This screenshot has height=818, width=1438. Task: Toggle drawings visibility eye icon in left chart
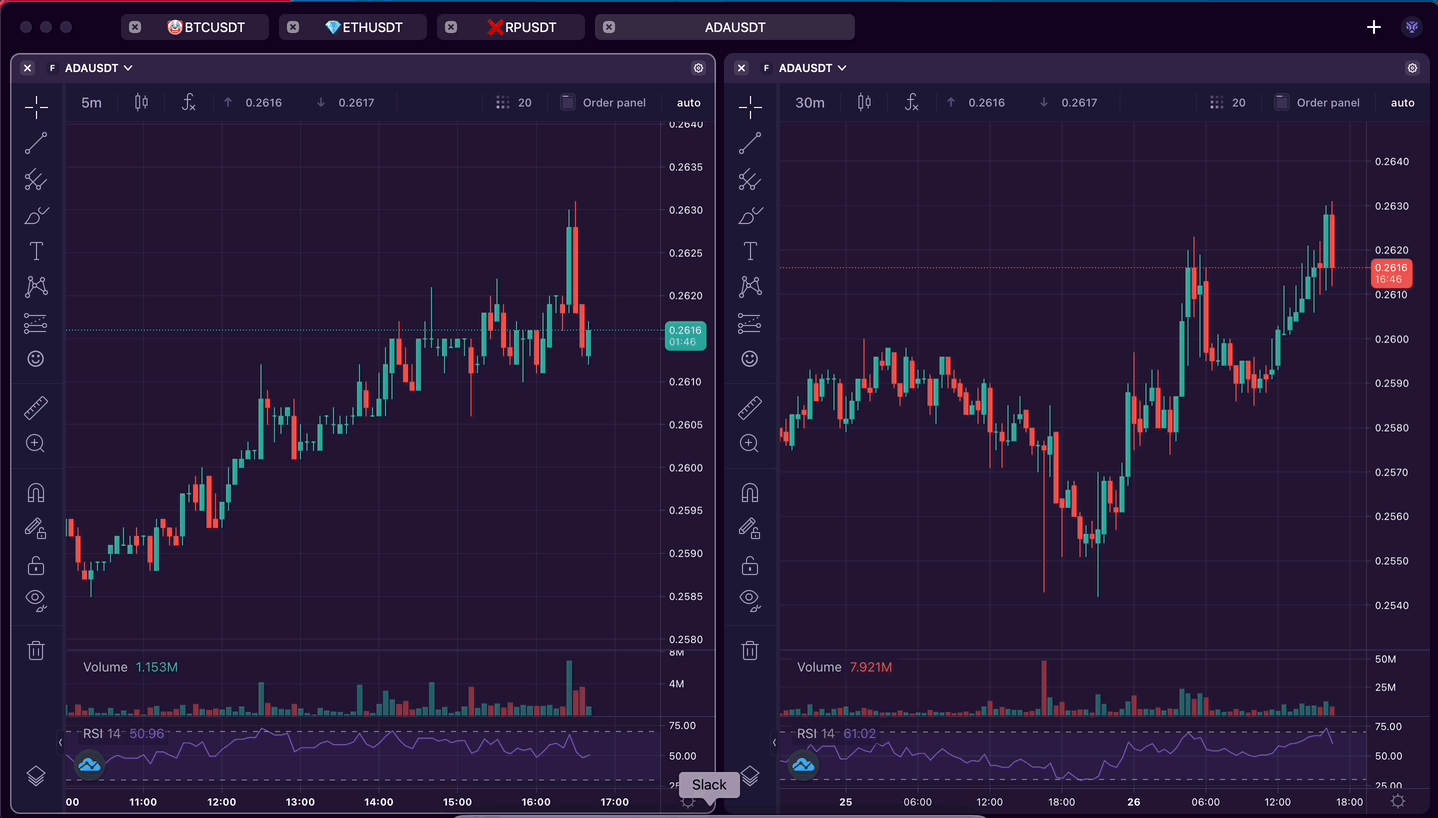pyautogui.click(x=36, y=600)
